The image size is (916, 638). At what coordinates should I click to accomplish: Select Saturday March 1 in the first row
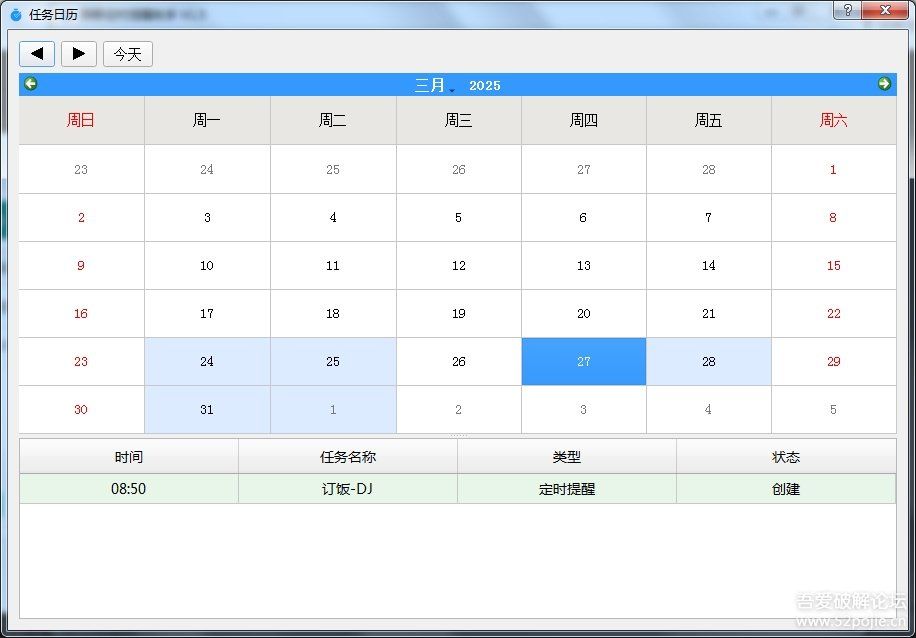pyautogui.click(x=834, y=169)
